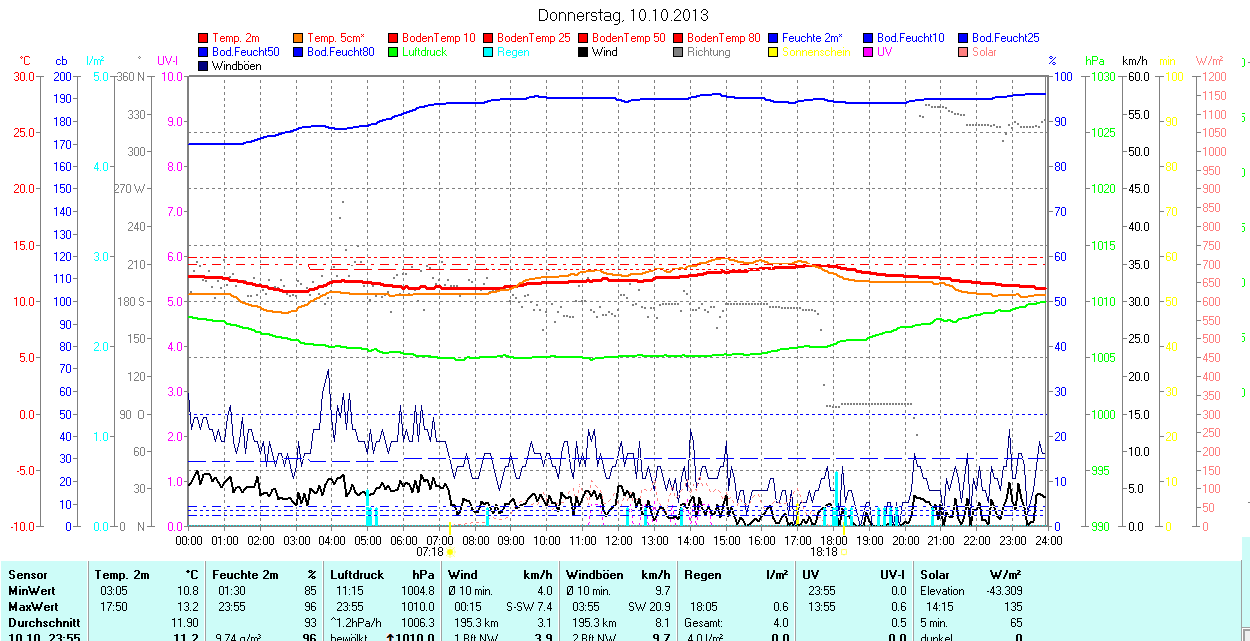Click the black Wind legend square
Viewport: 1250px width, 641px height.
tap(583, 52)
